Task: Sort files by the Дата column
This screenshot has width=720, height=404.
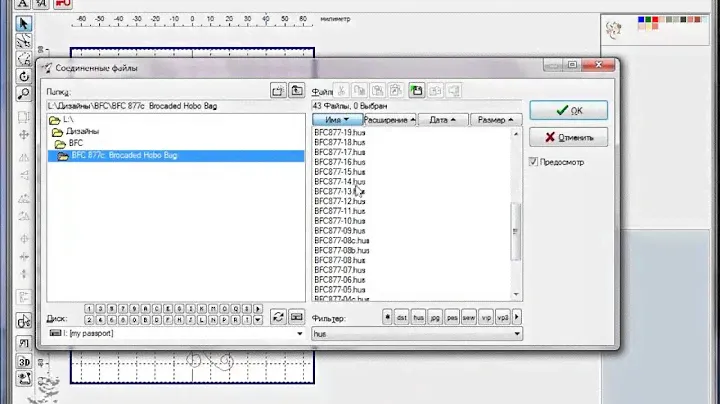Action: pyautogui.click(x=442, y=120)
